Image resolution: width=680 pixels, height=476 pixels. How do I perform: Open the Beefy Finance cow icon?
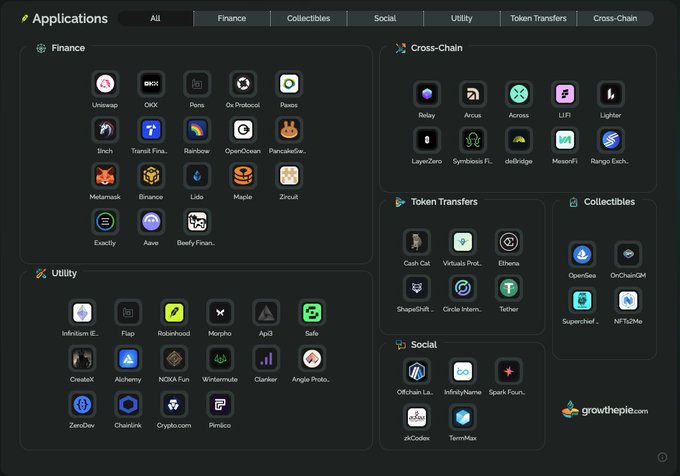click(197, 222)
